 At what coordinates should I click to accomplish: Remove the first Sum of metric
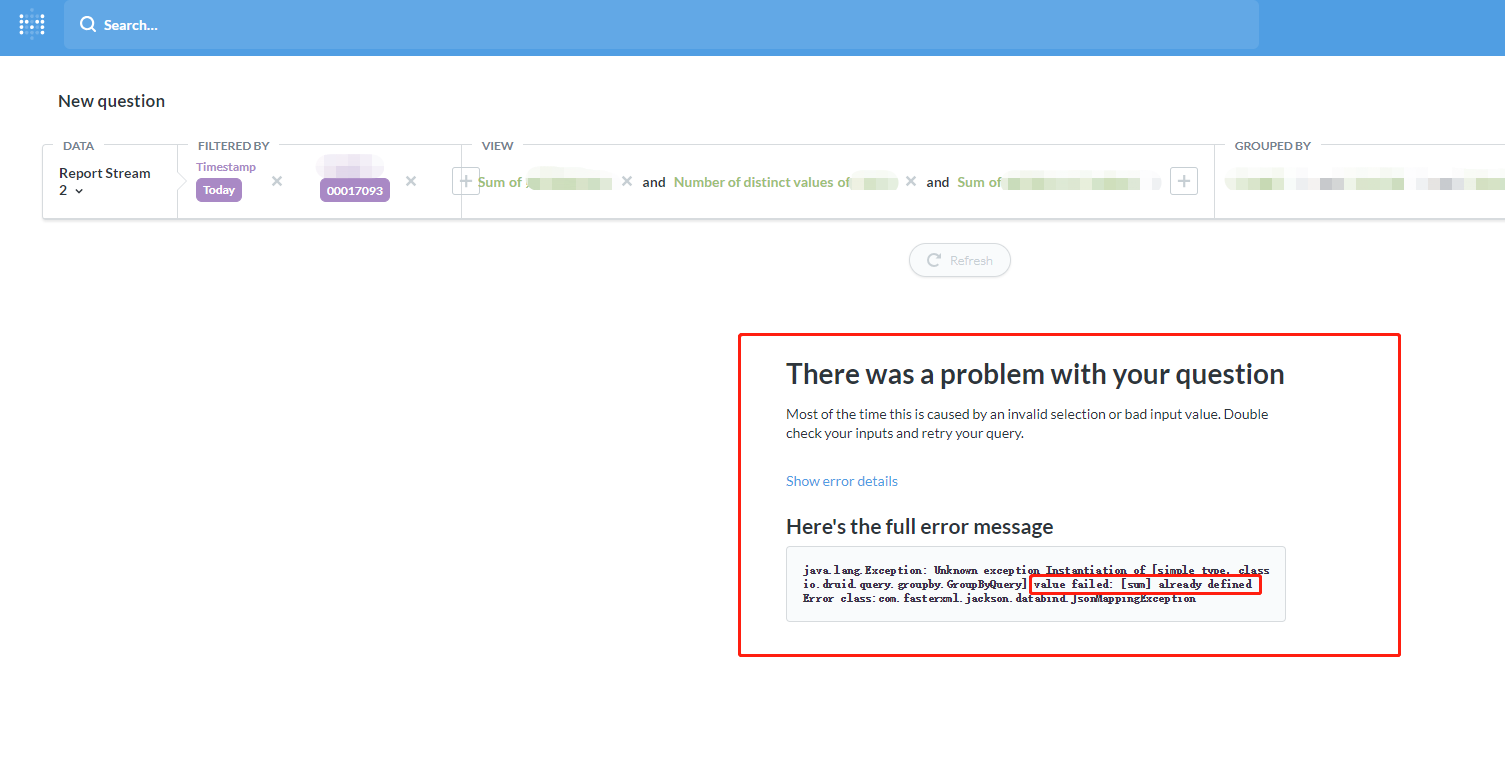[627, 181]
